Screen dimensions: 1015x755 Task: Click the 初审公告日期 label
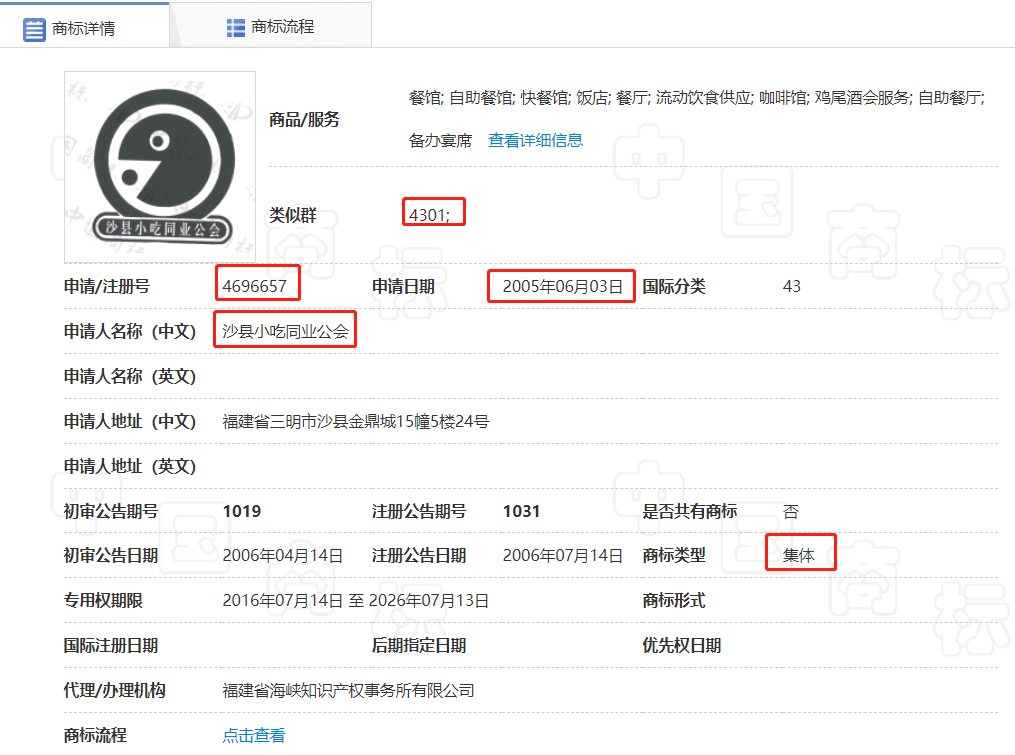[x=111, y=556]
